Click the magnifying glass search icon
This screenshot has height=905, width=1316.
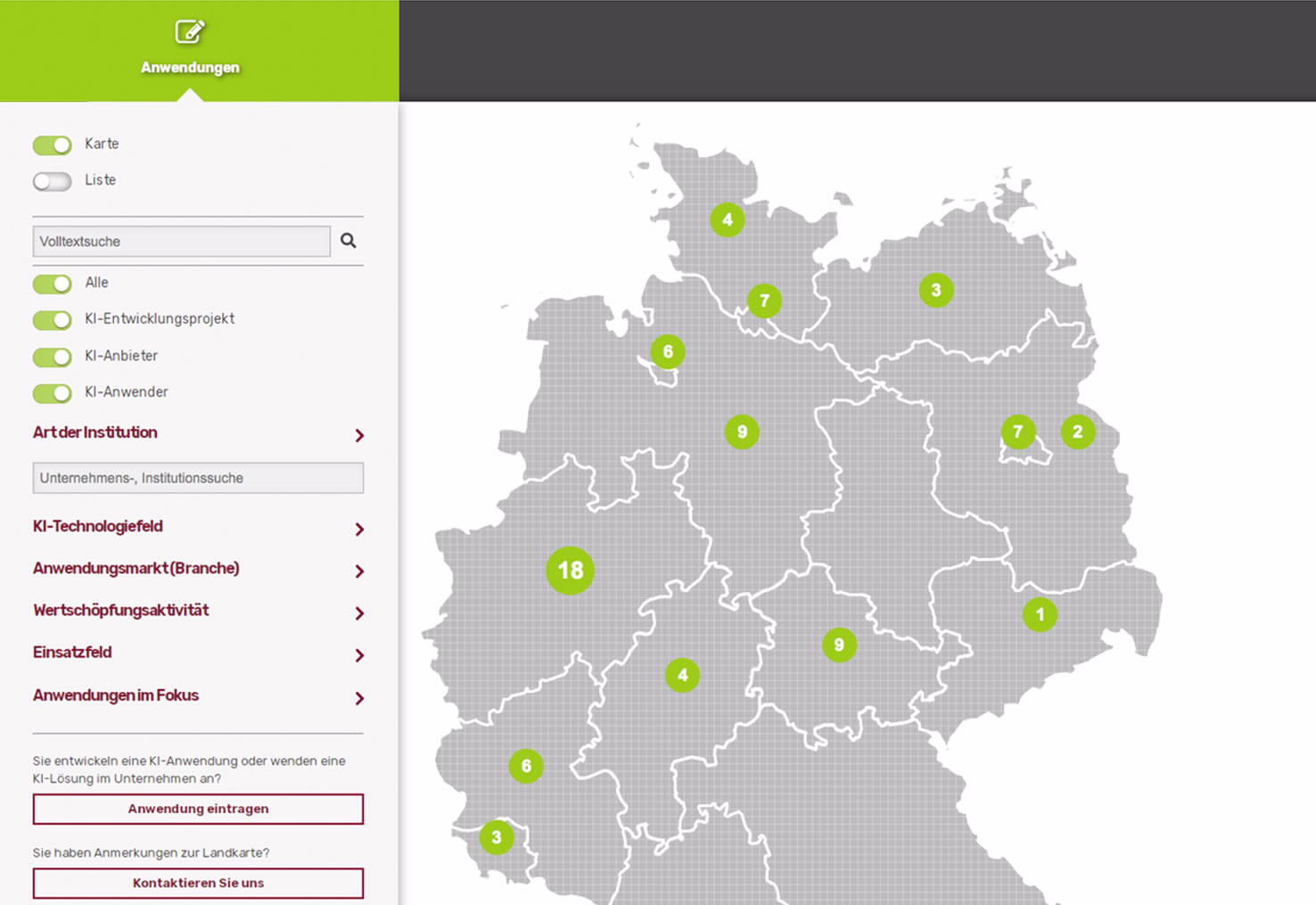[348, 241]
